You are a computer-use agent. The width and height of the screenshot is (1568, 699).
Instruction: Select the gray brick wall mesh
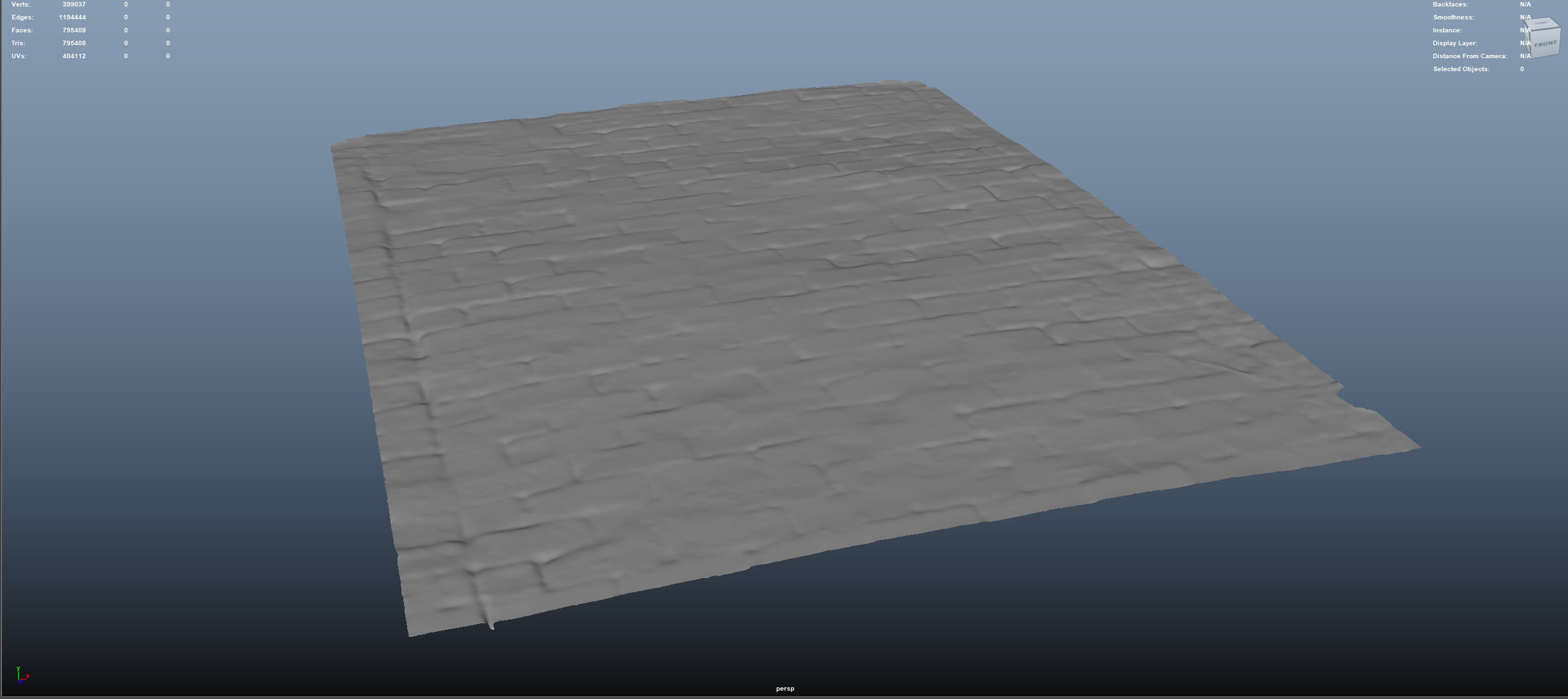[x=776, y=323]
